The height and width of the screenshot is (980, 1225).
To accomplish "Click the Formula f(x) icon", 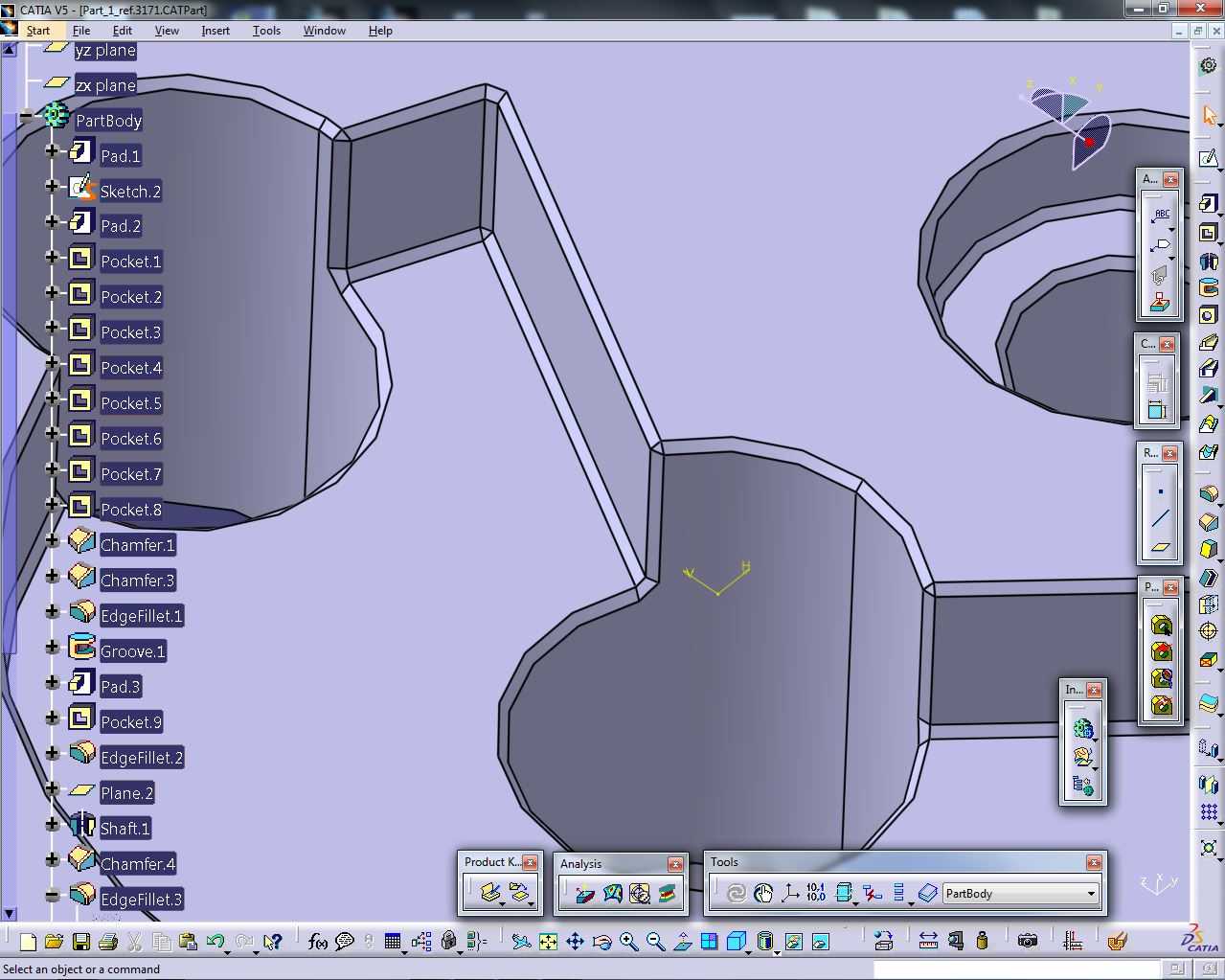I will click(x=318, y=942).
